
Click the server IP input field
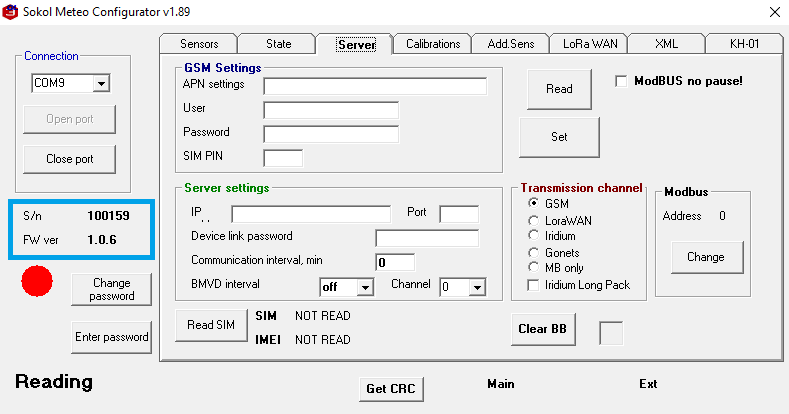(x=310, y=214)
